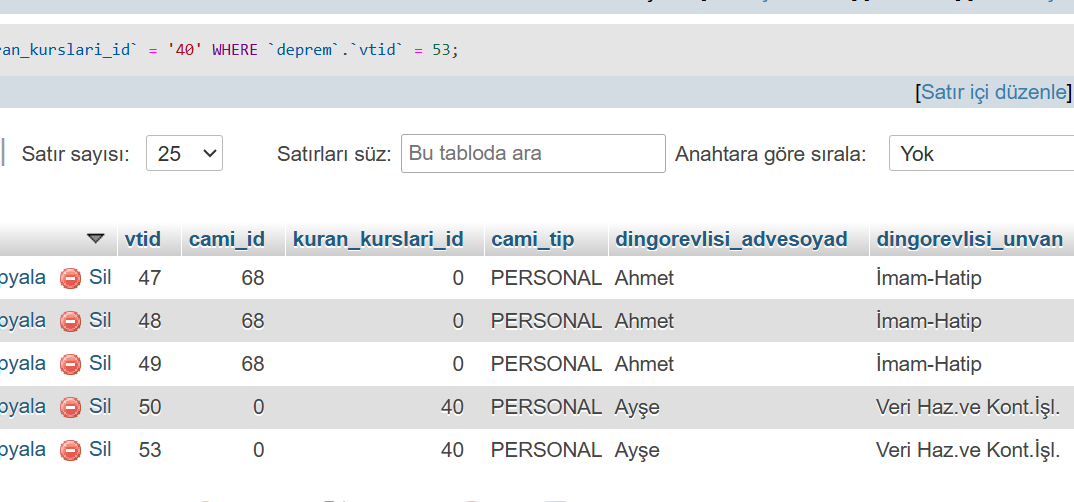Sort by the cami_id column header
Image resolution: width=1074 pixels, height=502 pixels.
[227, 239]
